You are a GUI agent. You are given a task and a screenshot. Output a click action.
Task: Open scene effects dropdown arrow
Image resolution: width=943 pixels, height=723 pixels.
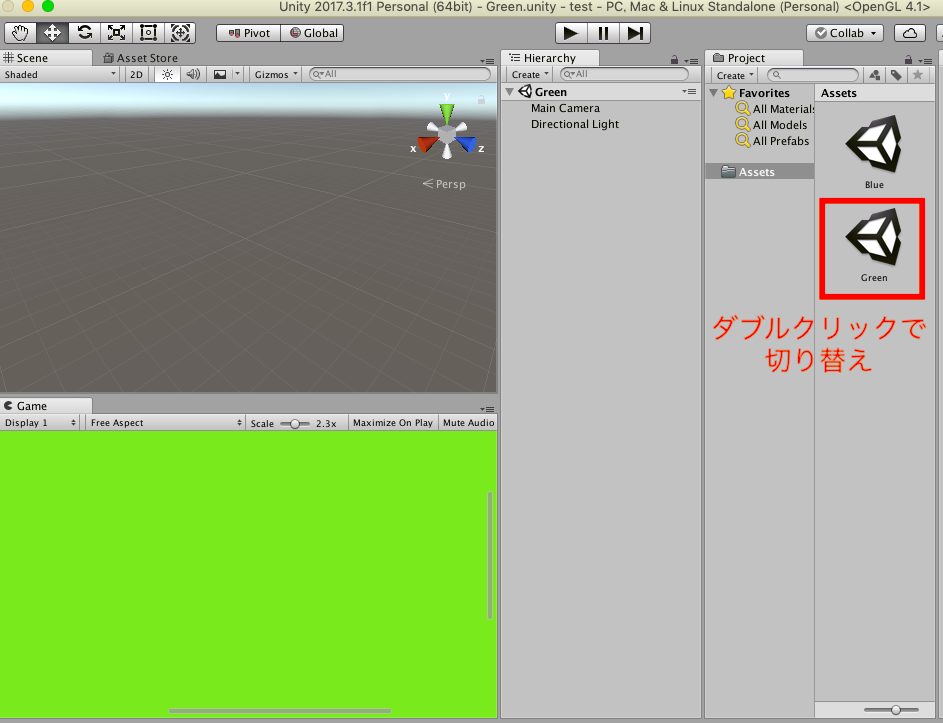coord(238,75)
